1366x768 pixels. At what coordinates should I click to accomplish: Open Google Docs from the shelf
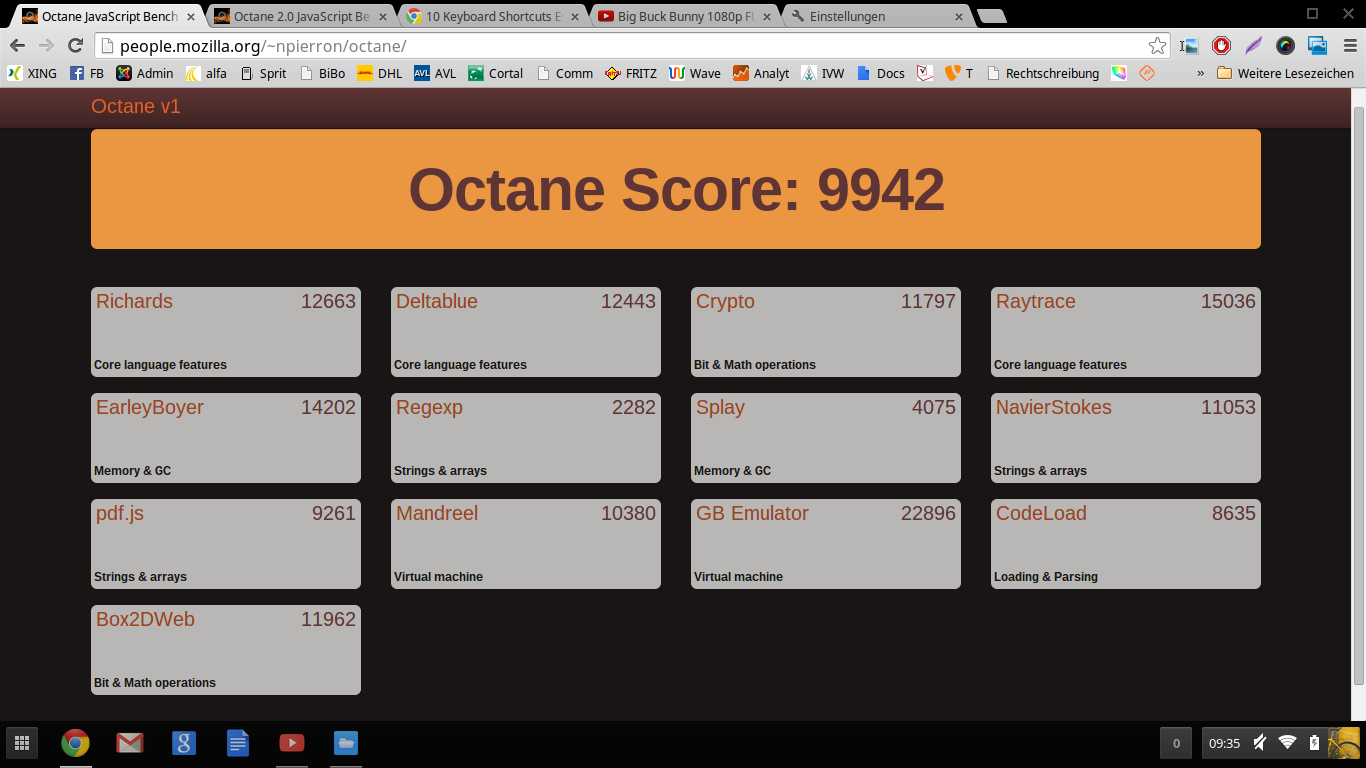(237, 743)
